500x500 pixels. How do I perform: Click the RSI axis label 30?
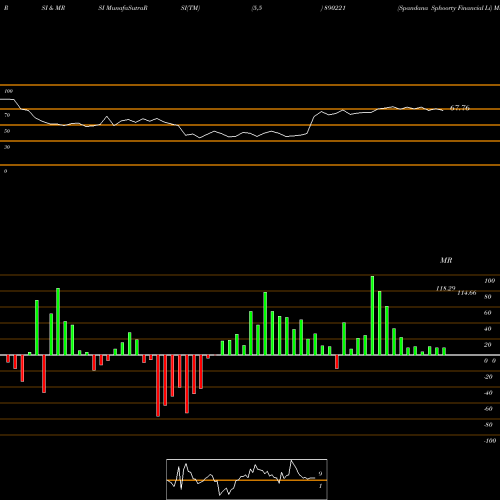[7, 147]
